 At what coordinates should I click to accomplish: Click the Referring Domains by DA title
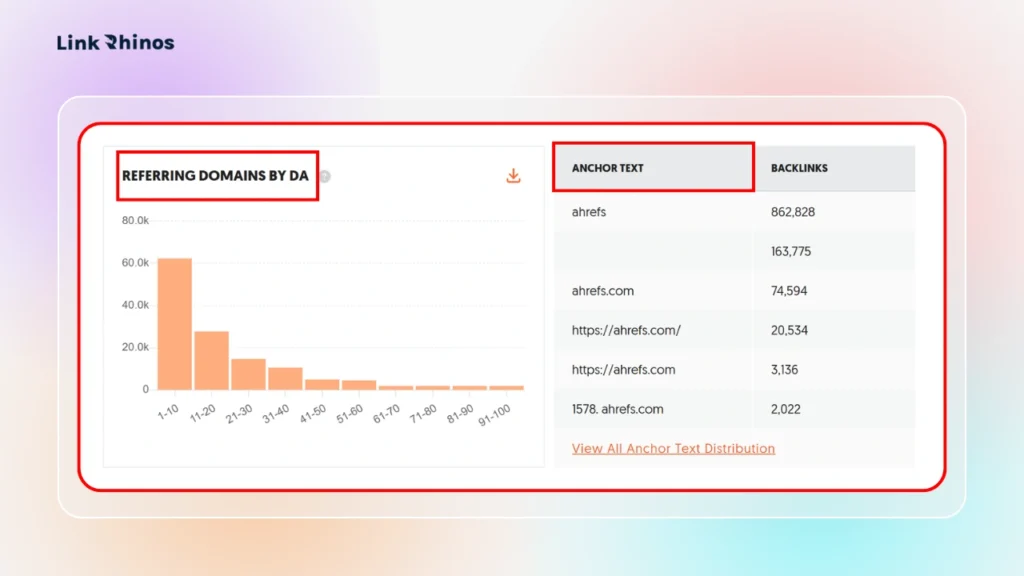click(216, 176)
